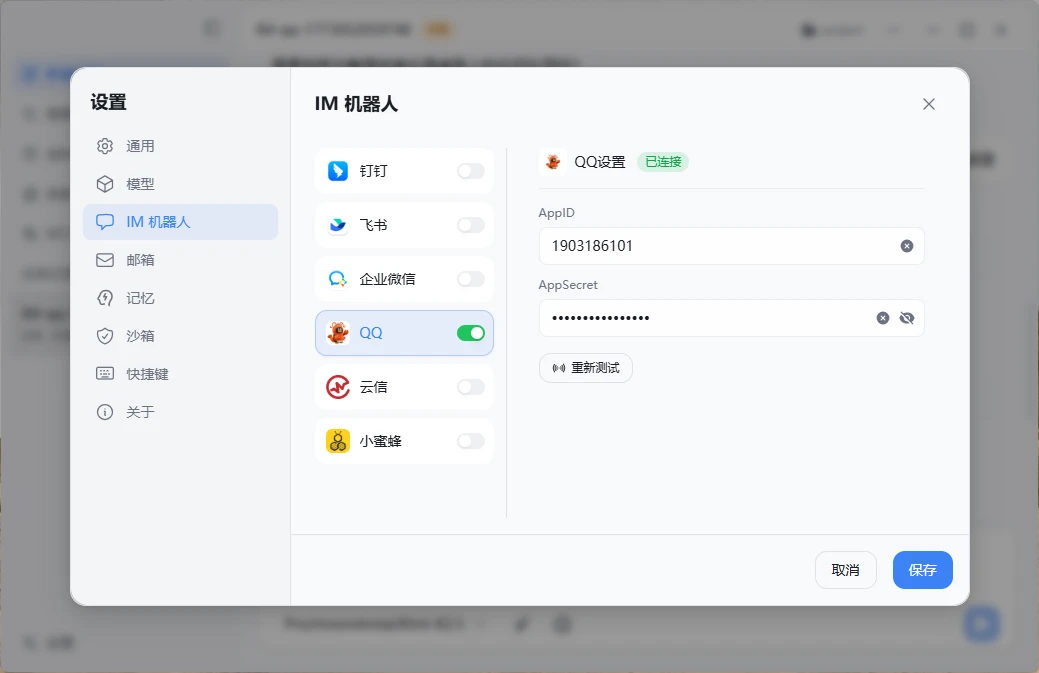Enable the 钉钉 robot toggle
This screenshot has height=673, width=1039.
[x=471, y=171]
